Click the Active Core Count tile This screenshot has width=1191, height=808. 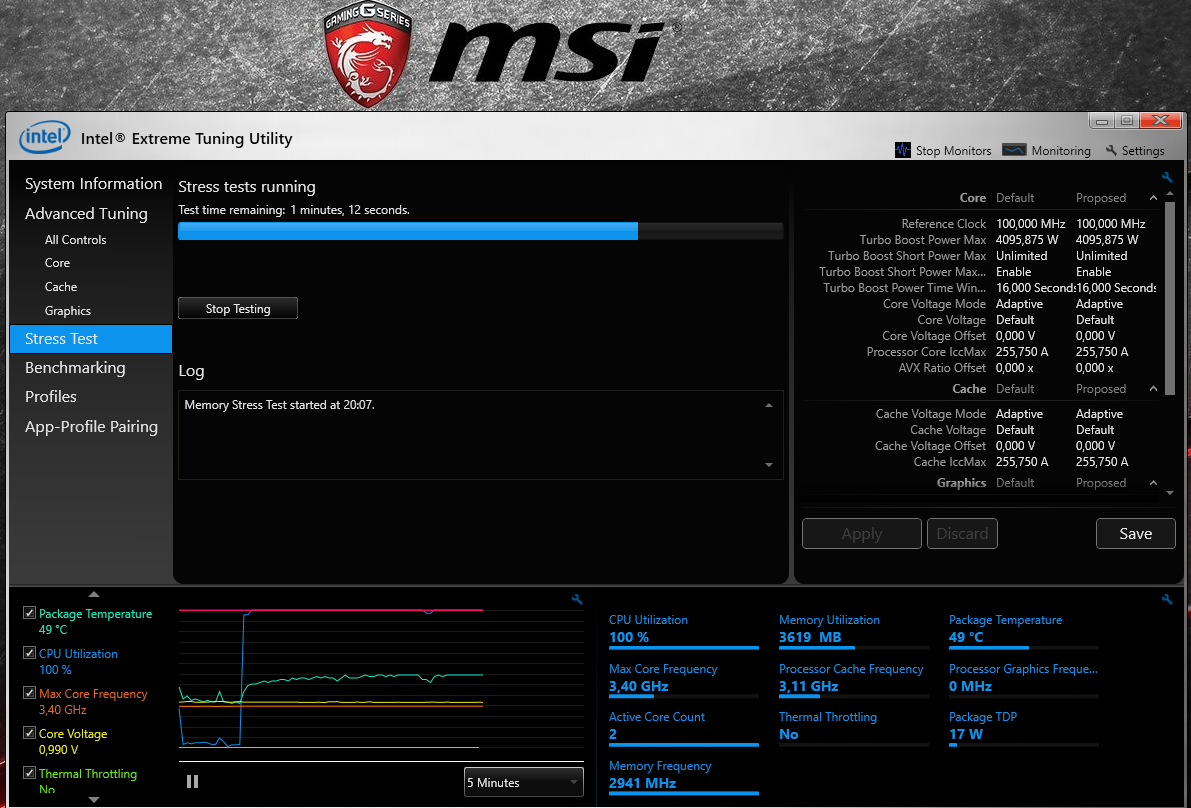tap(684, 728)
